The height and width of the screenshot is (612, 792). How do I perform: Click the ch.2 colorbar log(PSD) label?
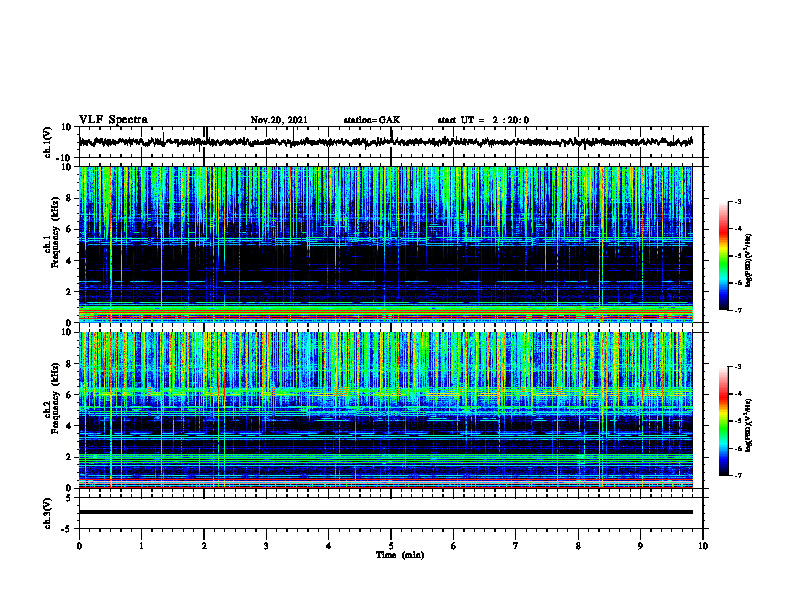[749, 424]
